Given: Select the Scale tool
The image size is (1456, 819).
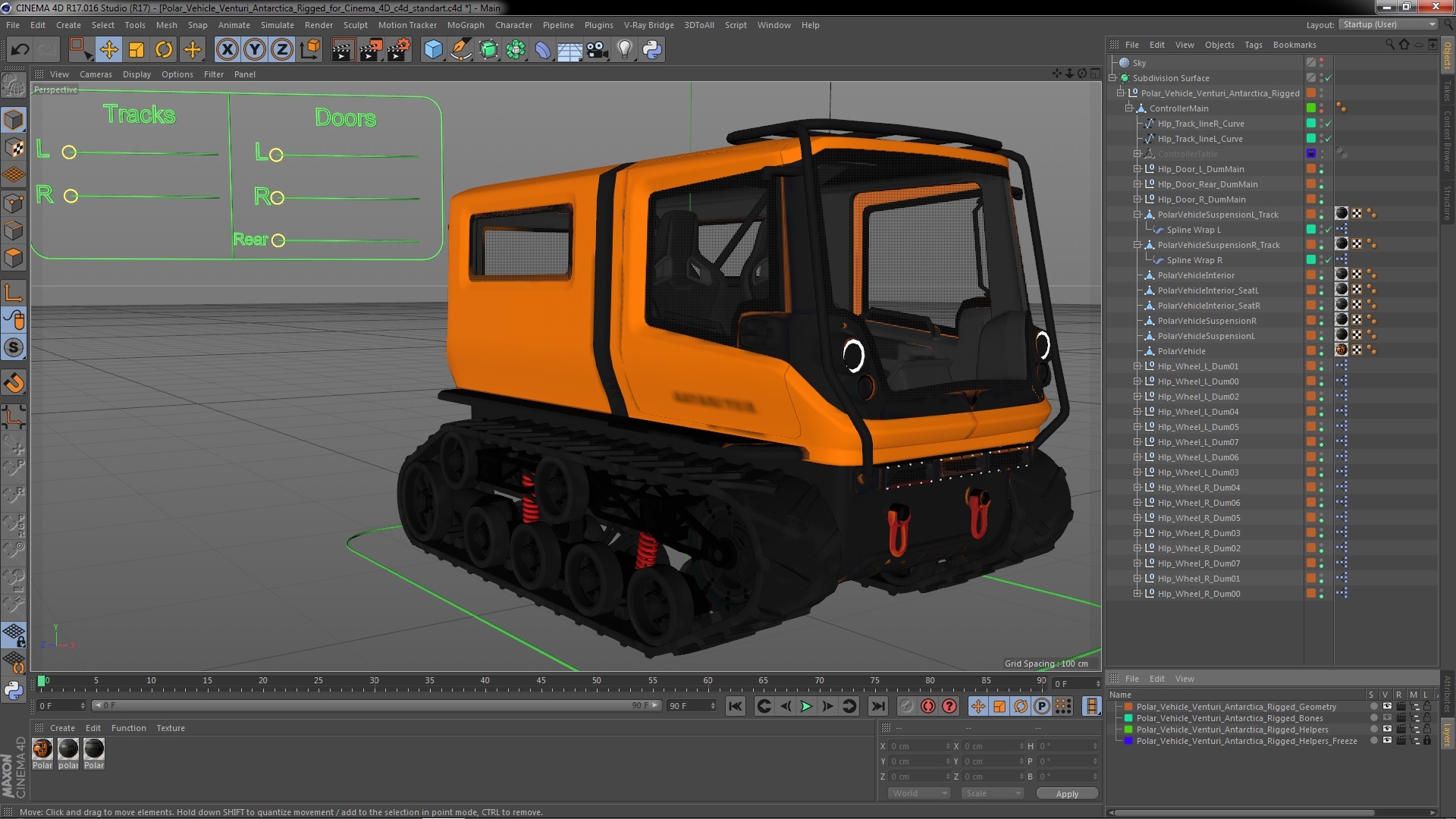Looking at the screenshot, I should point(136,50).
